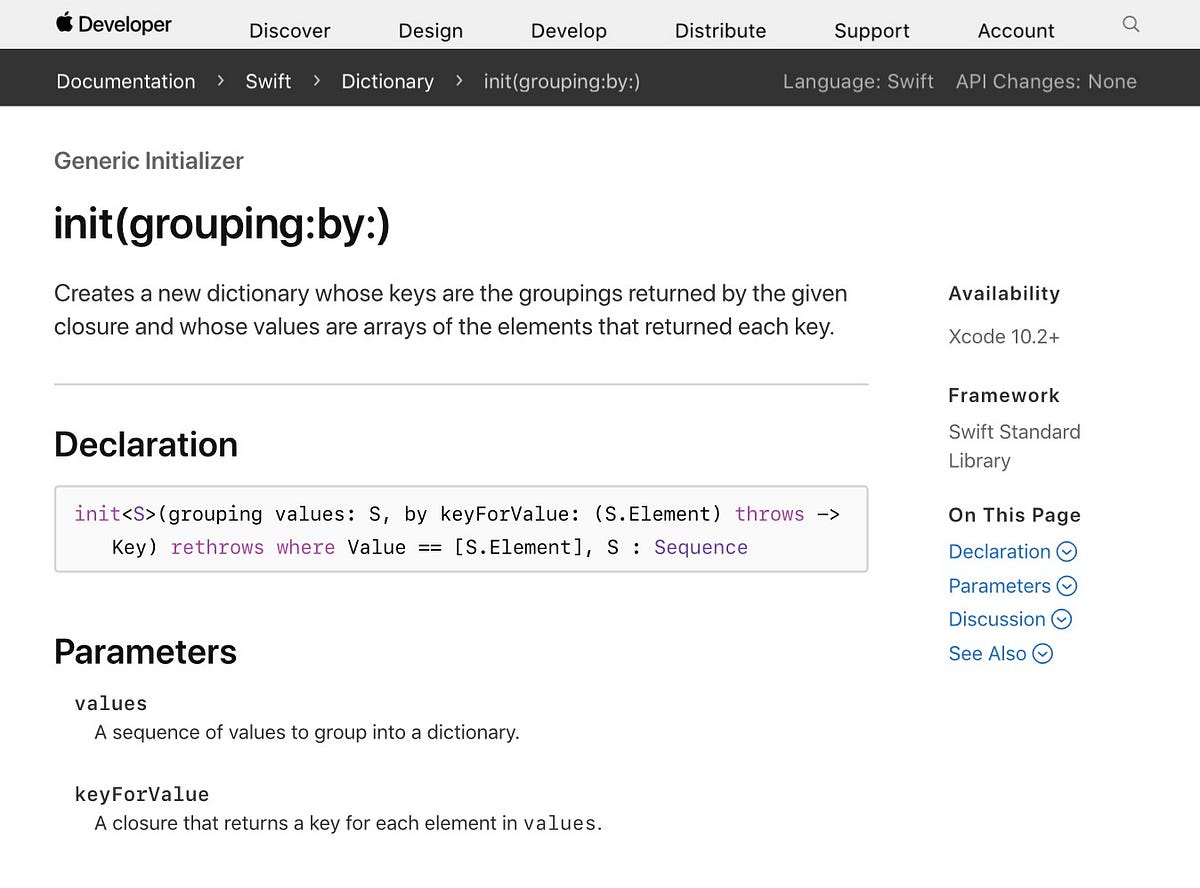Image resolution: width=1200 pixels, height=888 pixels.
Task: Expand the Declaration section chevron
Action: (1066, 551)
